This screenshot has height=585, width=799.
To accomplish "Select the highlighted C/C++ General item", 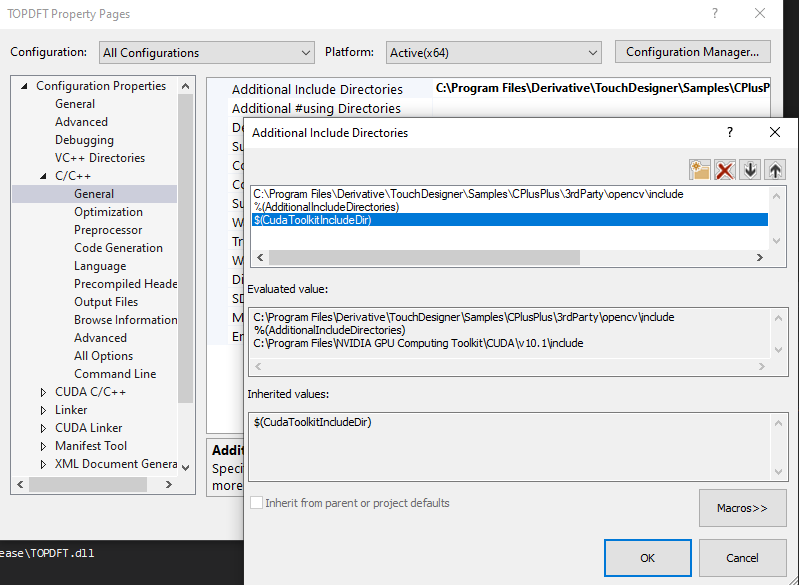I will 94,194.
